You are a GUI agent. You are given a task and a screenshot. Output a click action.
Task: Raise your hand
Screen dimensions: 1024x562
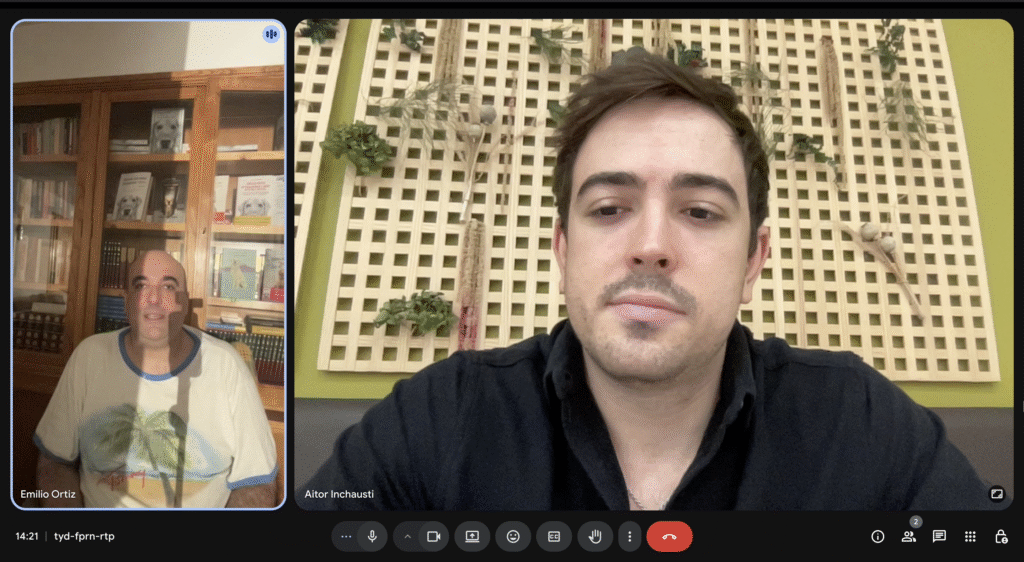594,536
